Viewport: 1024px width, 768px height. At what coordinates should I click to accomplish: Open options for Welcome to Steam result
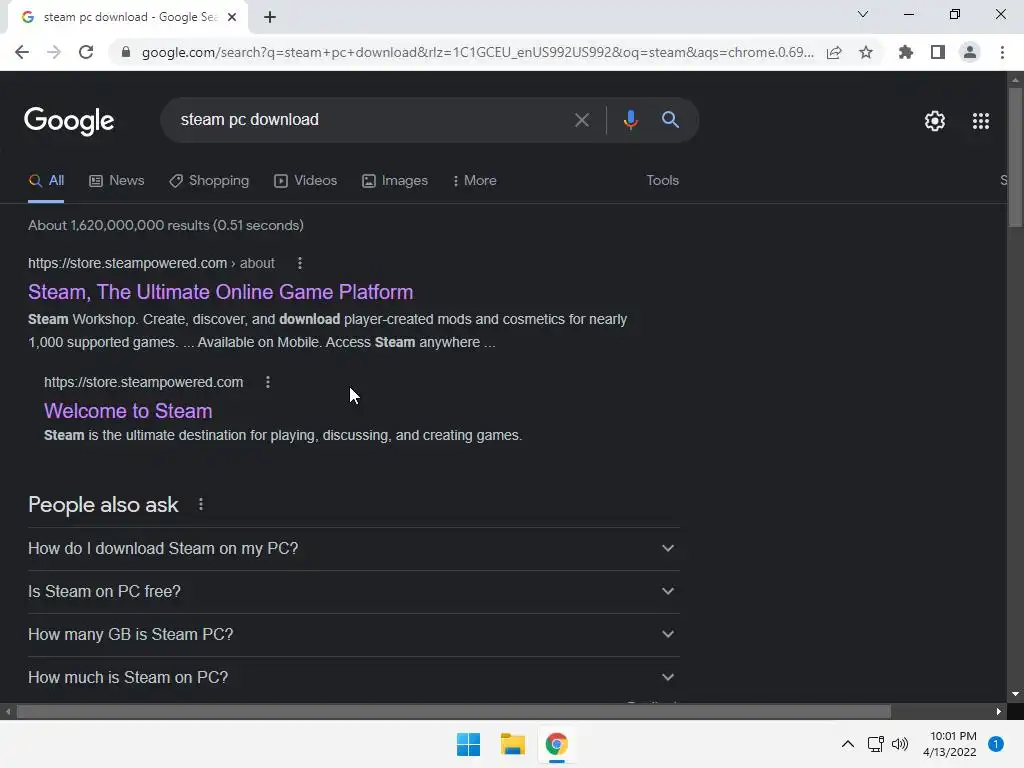pyautogui.click(x=268, y=382)
